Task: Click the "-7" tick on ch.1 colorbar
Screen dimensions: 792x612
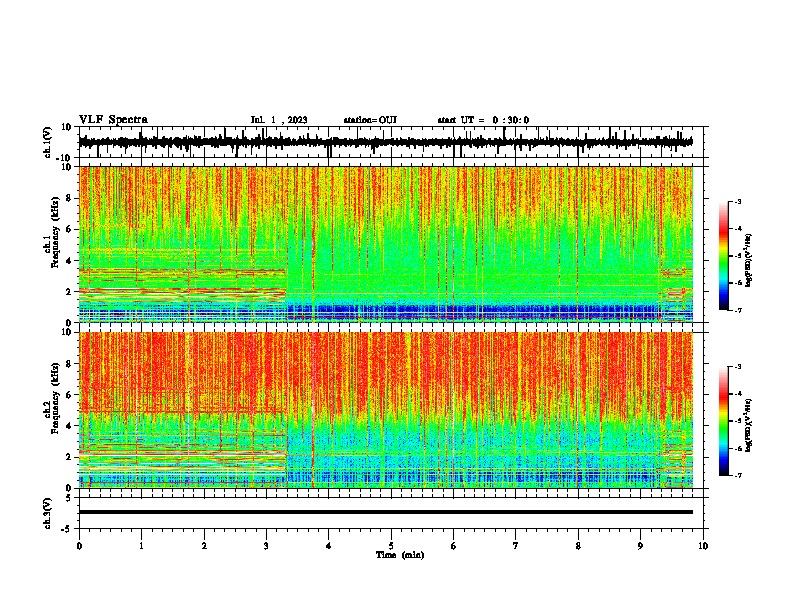Action: [x=737, y=310]
